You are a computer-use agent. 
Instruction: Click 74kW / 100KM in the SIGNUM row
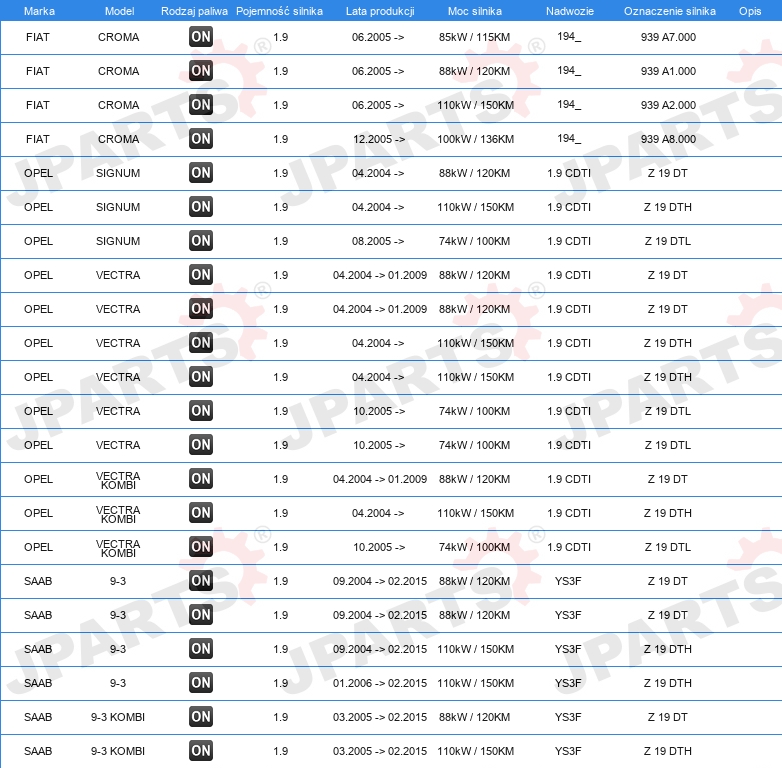click(x=474, y=241)
